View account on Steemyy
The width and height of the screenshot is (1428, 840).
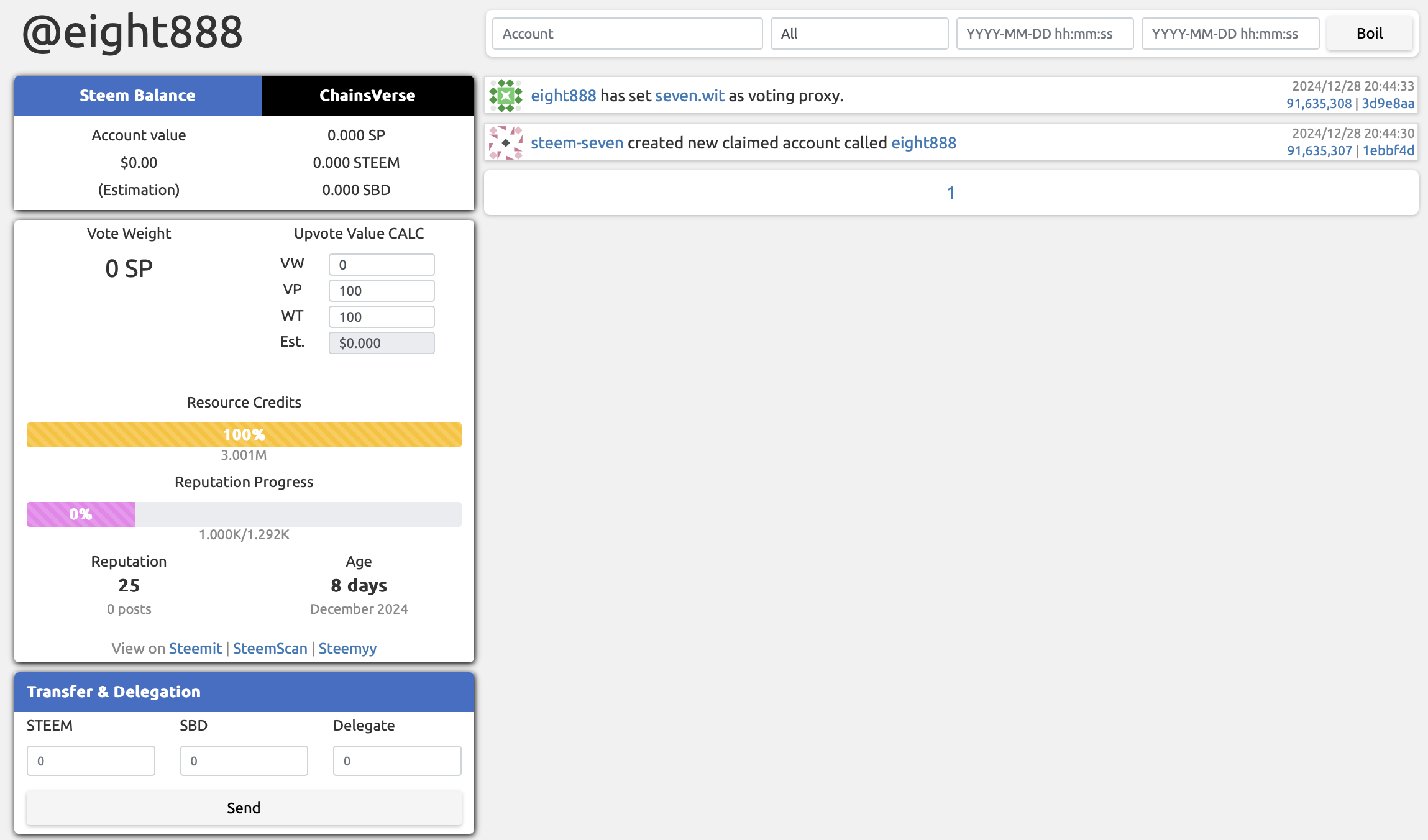click(347, 648)
